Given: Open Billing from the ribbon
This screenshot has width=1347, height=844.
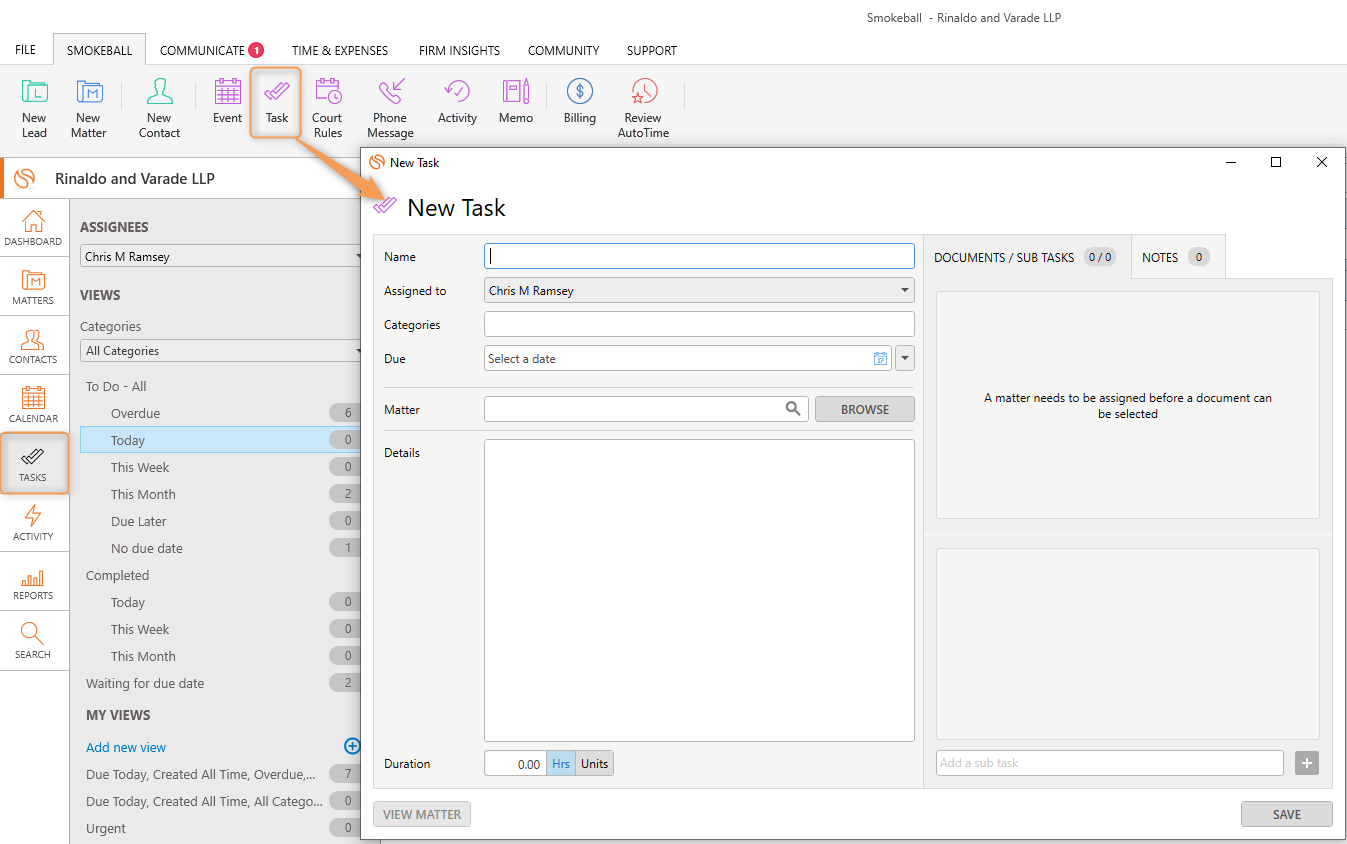Looking at the screenshot, I should point(579,101).
